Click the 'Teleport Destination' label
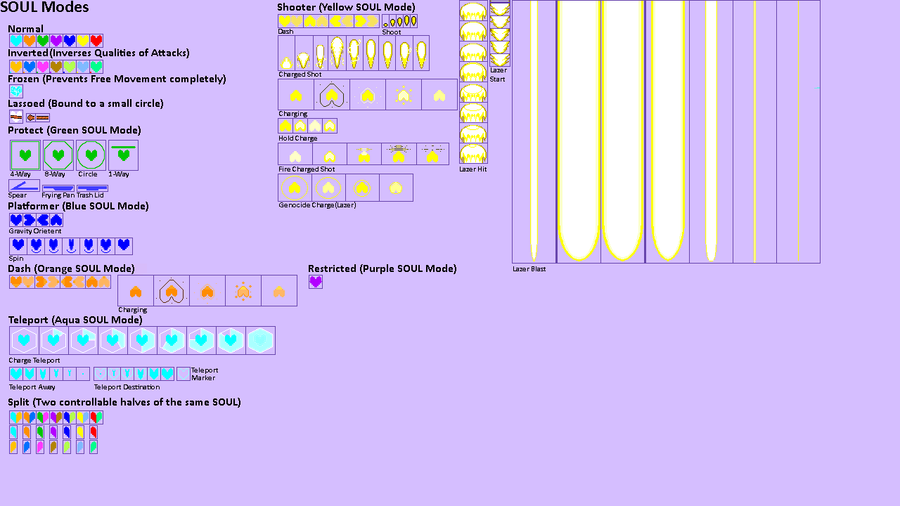This screenshot has height=506, width=900. (127, 387)
